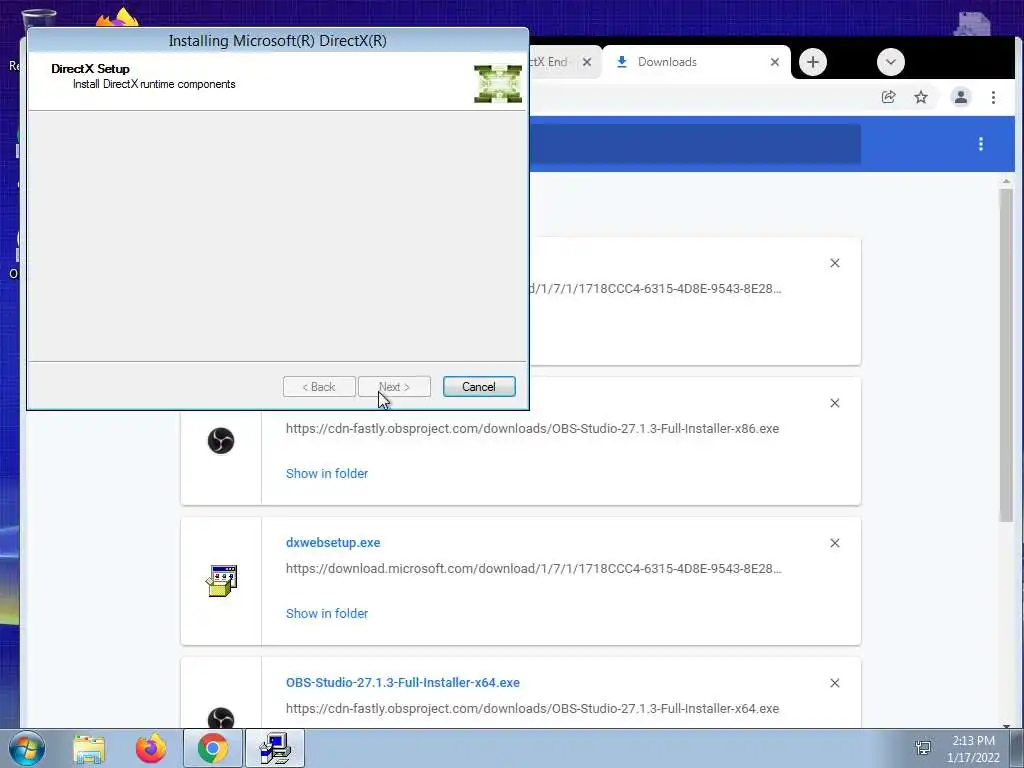This screenshot has width=1024, height=768.
Task: Click the disabled Next button in DirectX Setup
Action: tap(394, 387)
